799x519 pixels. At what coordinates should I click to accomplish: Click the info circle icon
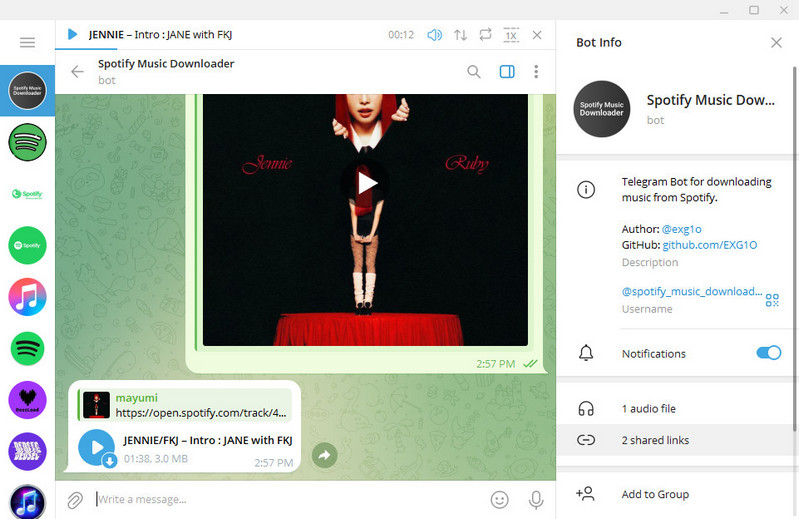click(x=586, y=190)
